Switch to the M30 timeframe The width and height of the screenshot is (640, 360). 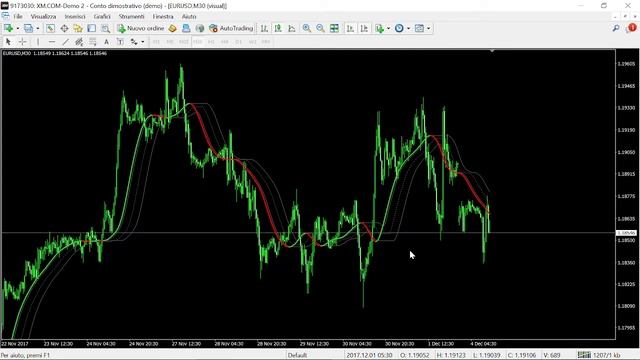(198, 42)
